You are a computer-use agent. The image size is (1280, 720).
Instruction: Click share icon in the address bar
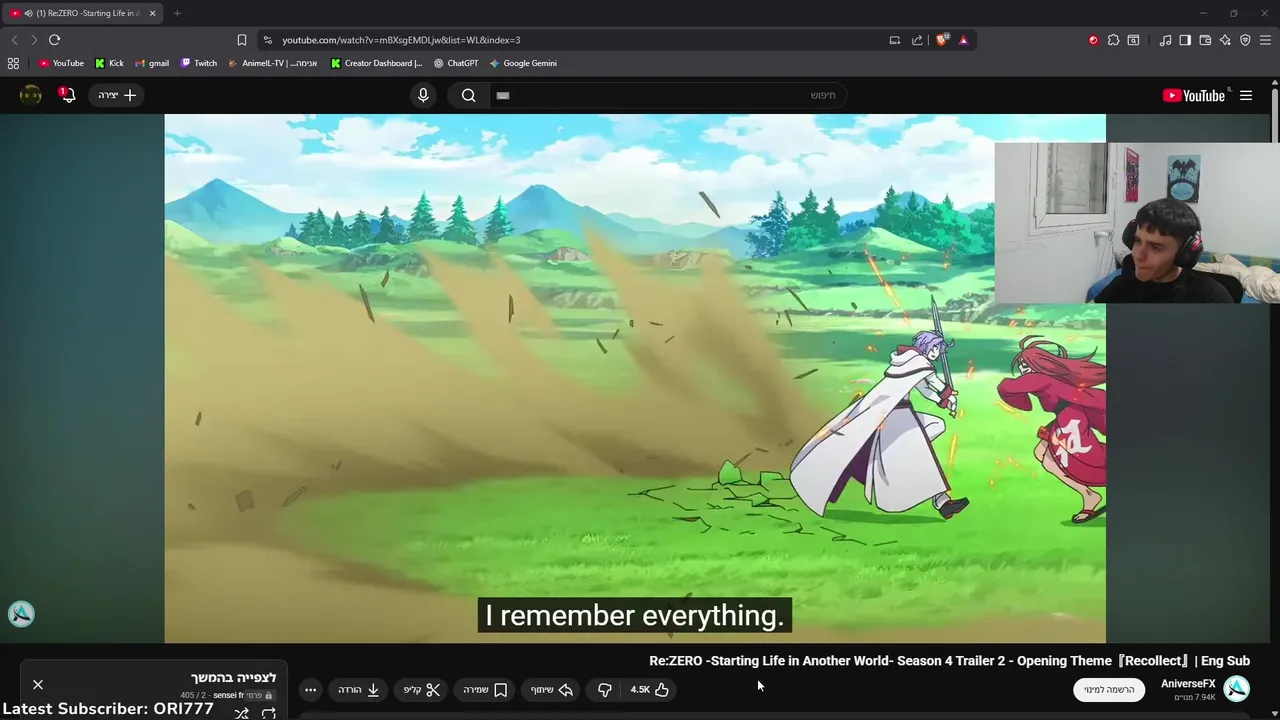917,40
